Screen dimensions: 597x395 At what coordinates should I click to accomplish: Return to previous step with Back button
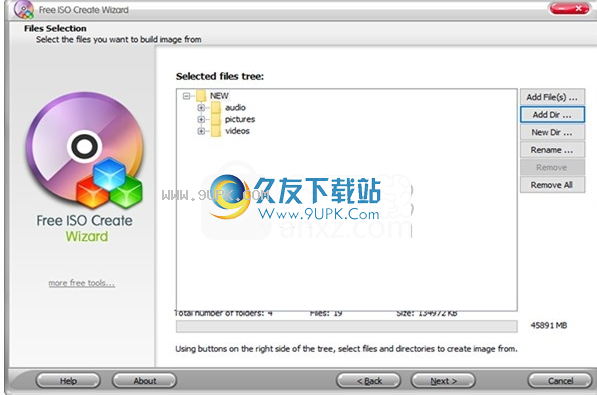(x=369, y=381)
